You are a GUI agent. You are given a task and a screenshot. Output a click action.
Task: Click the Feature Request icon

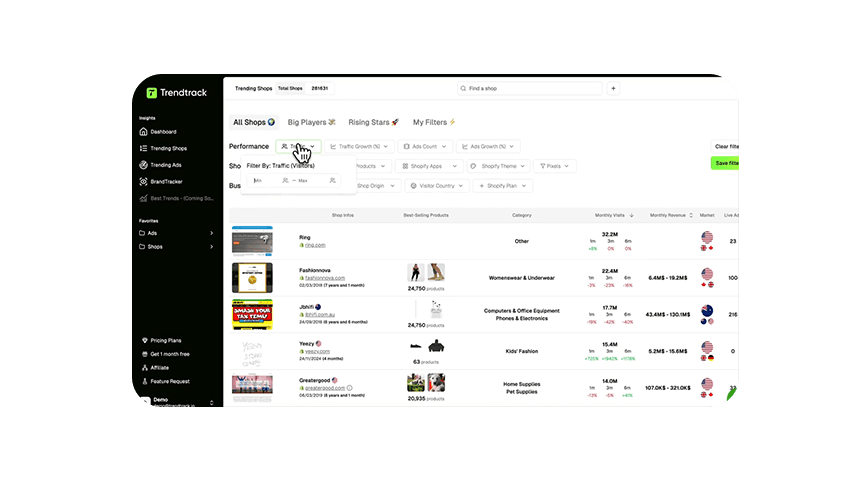click(x=145, y=381)
